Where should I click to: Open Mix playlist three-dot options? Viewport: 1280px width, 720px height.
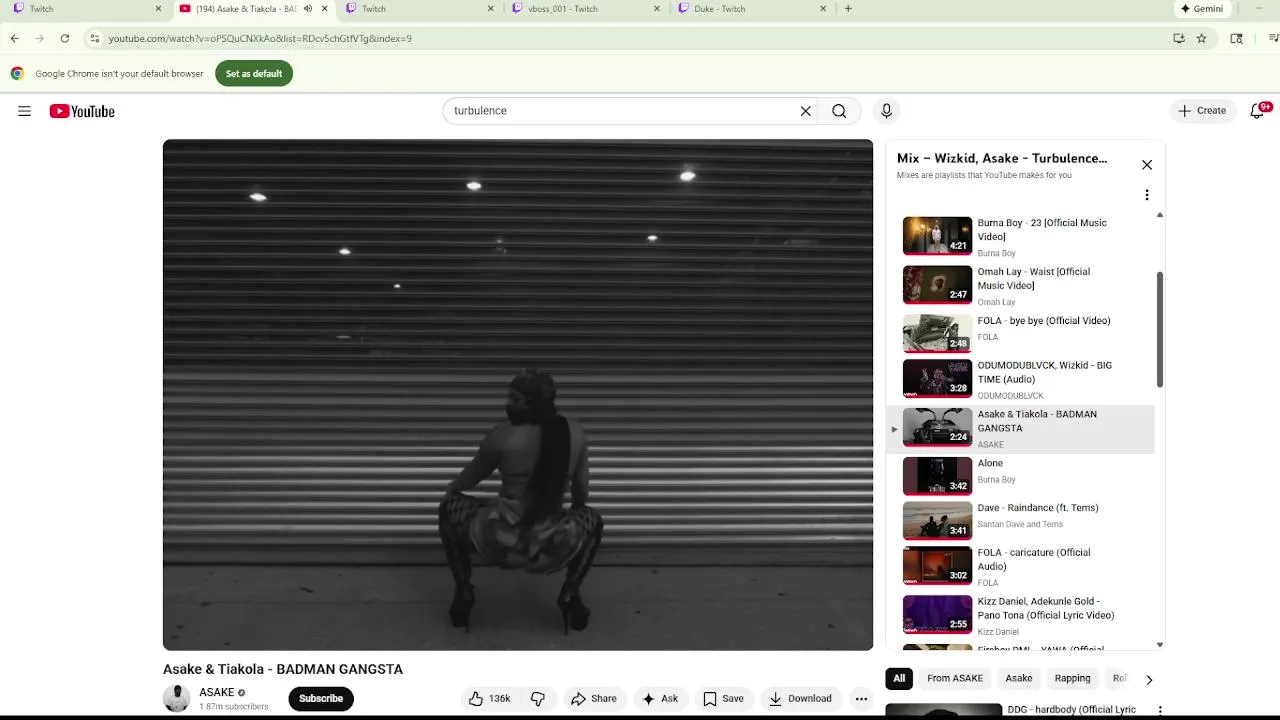[x=1147, y=195]
